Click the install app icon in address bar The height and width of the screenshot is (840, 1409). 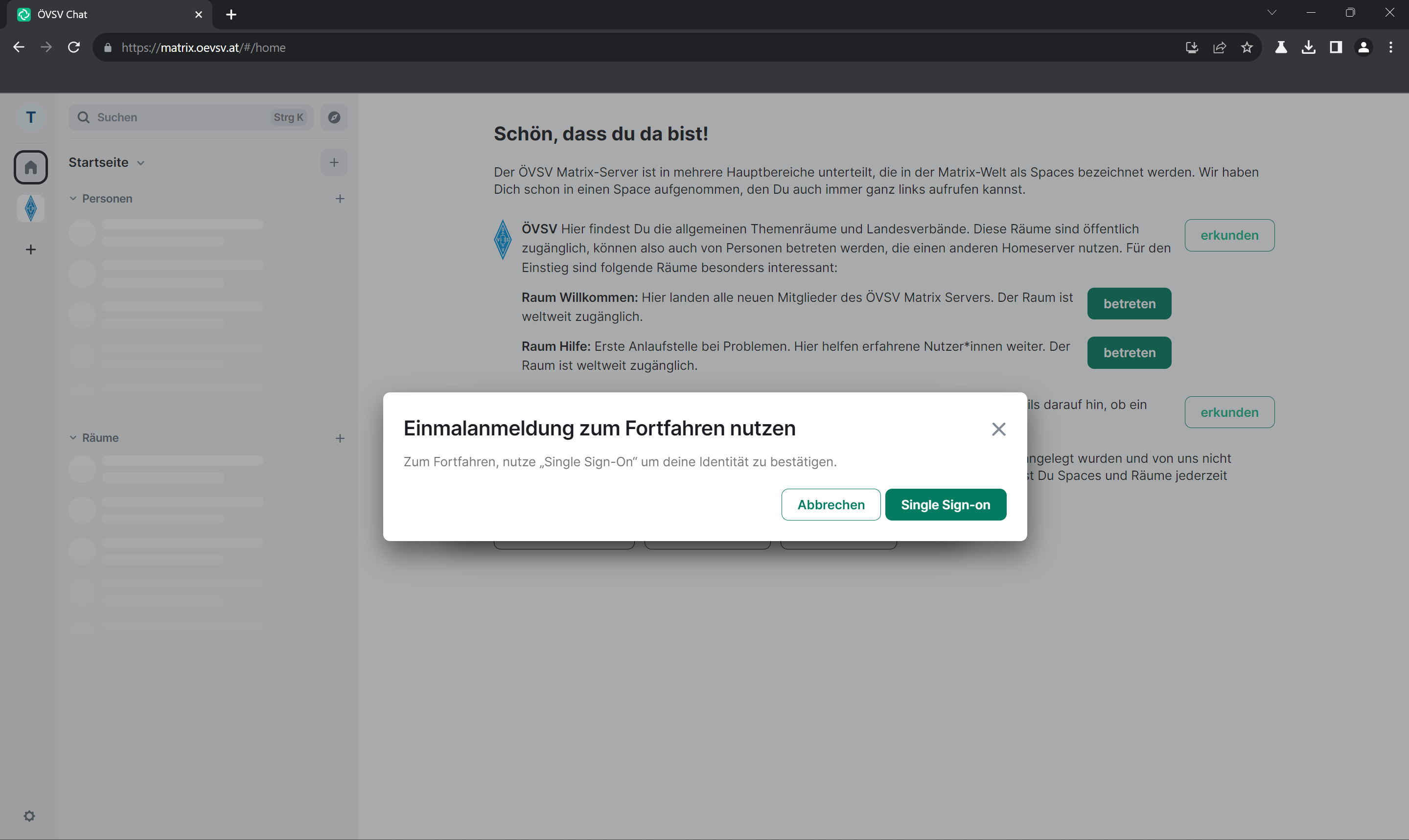1192,47
